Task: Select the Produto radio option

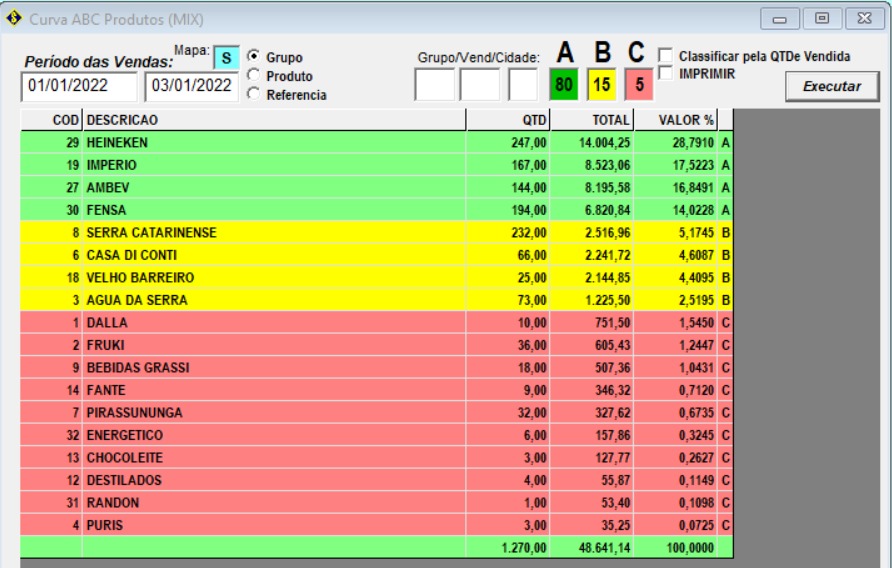Action: [253, 75]
